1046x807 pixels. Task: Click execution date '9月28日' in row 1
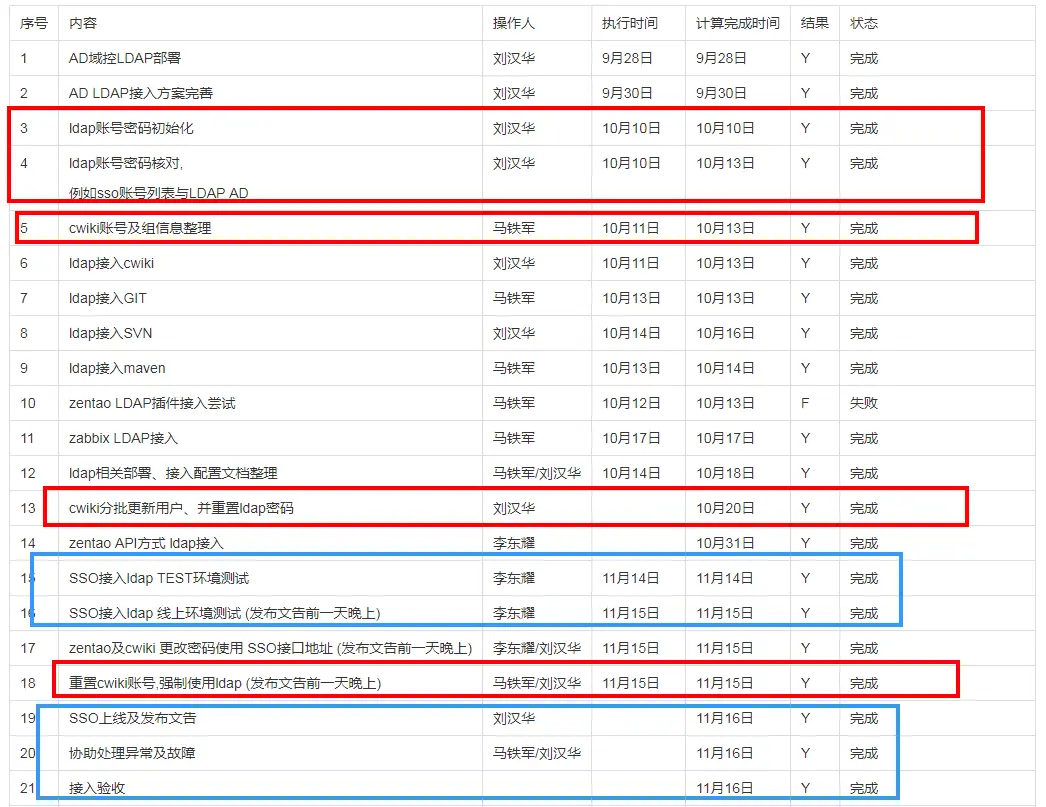(627, 58)
